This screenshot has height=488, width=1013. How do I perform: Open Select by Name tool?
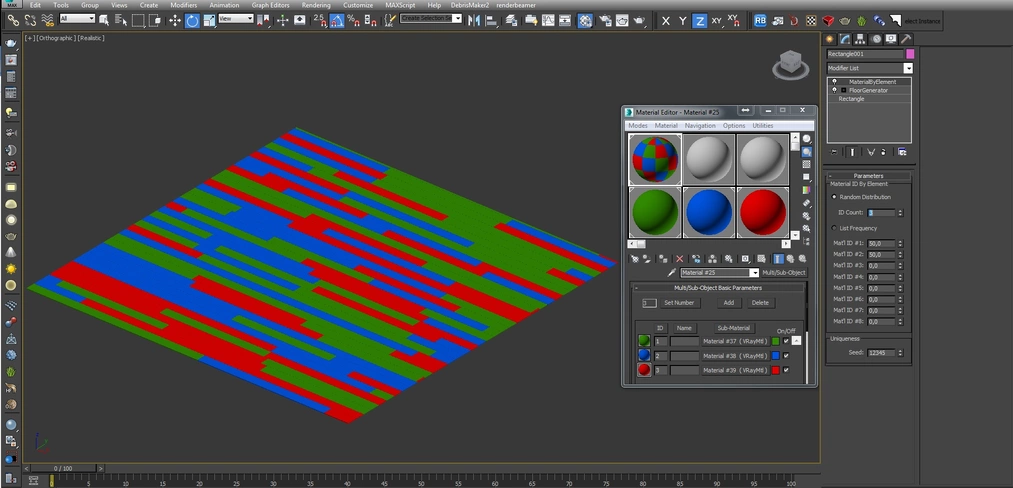coord(121,21)
